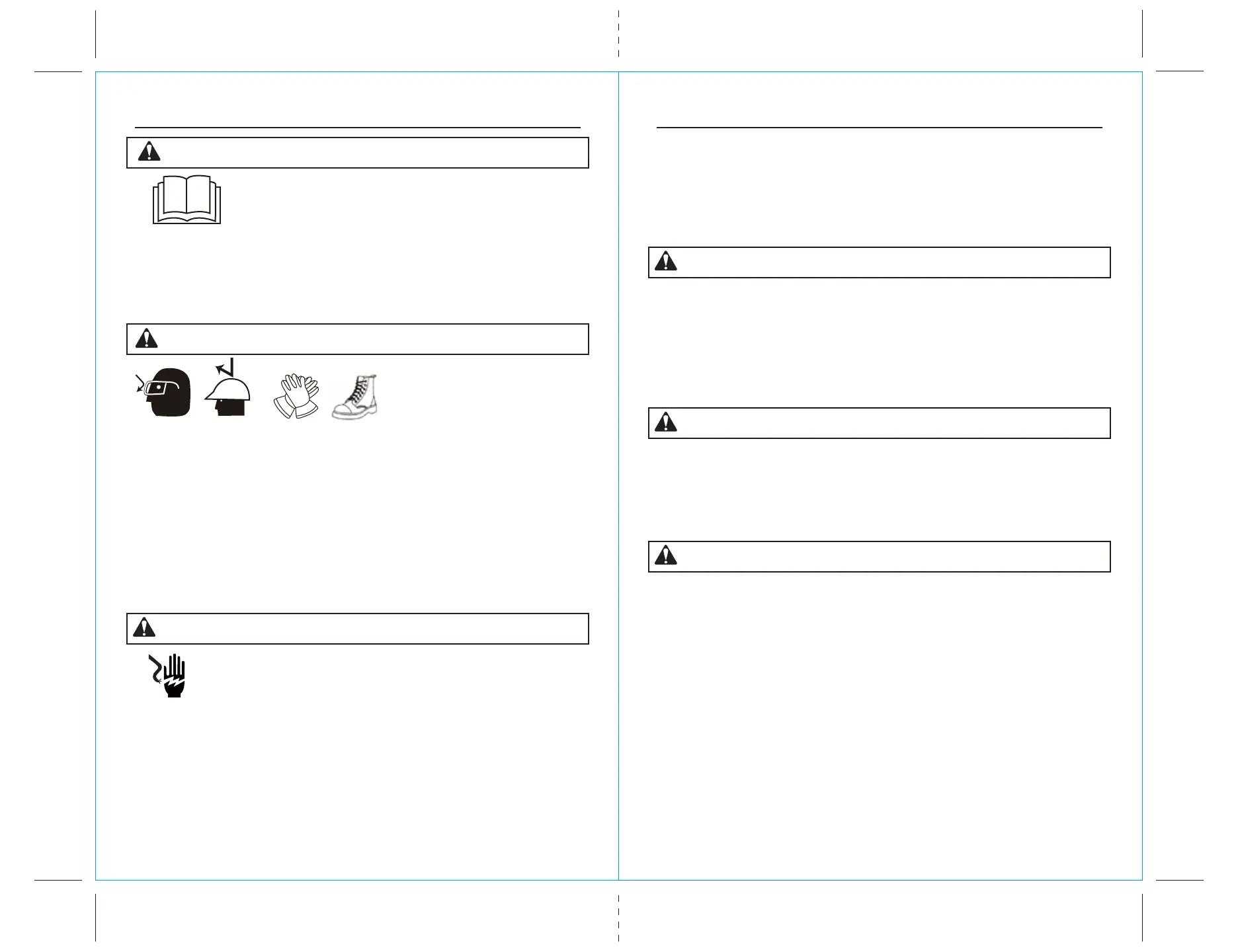Click the empty warning box above shock hand icon
This screenshot has height=952, width=1238.
(358, 628)
